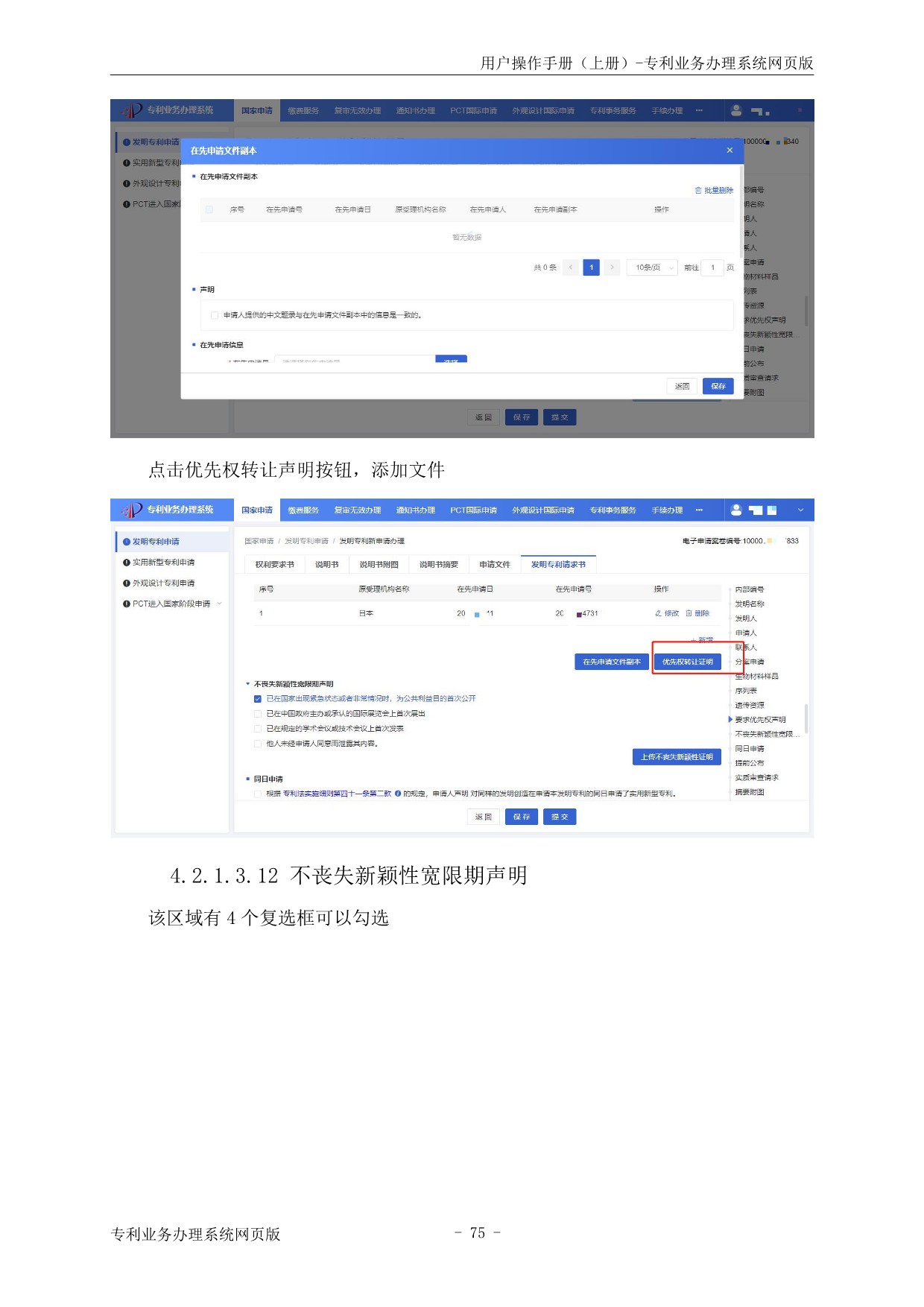This screenshot has width=924, height=1307.
Task: Close the 在先申请文件副本 dialog with X
Action: [730, 151]
